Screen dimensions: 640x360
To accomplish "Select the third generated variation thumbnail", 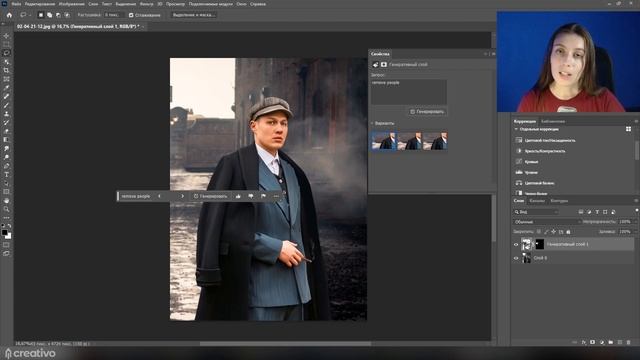I will [x=436, y=141].
